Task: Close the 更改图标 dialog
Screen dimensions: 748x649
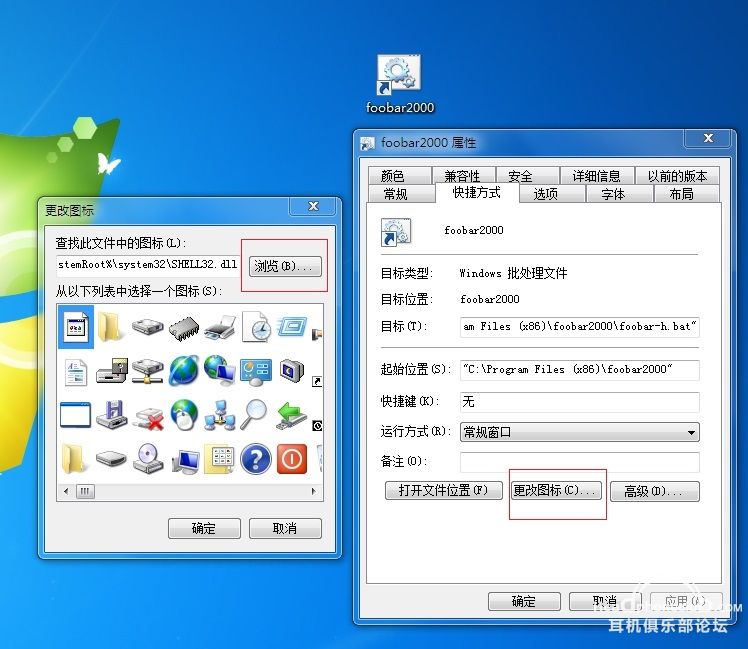Action: pyautogui.click(x=313, y=206)
